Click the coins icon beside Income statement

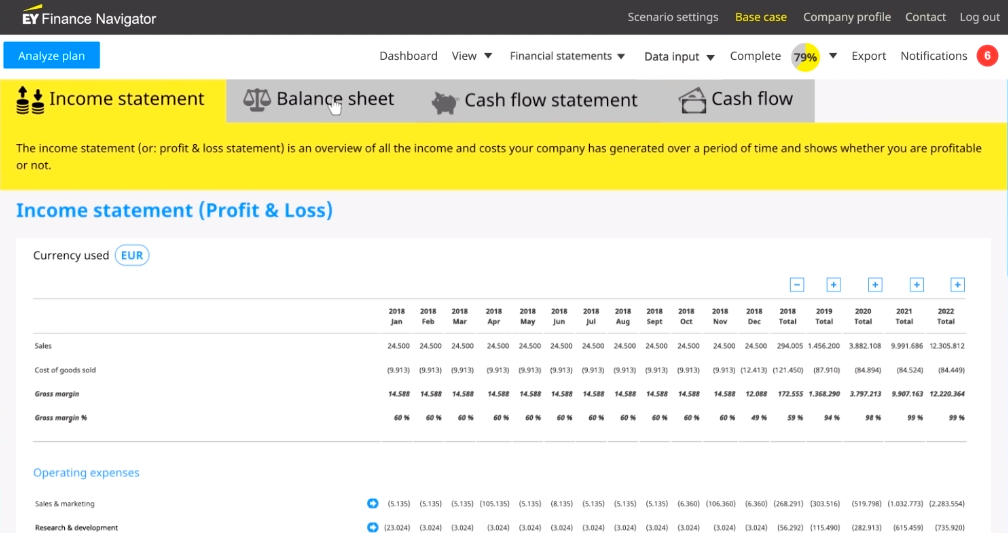pyautogui.click(x=30, y=100)
